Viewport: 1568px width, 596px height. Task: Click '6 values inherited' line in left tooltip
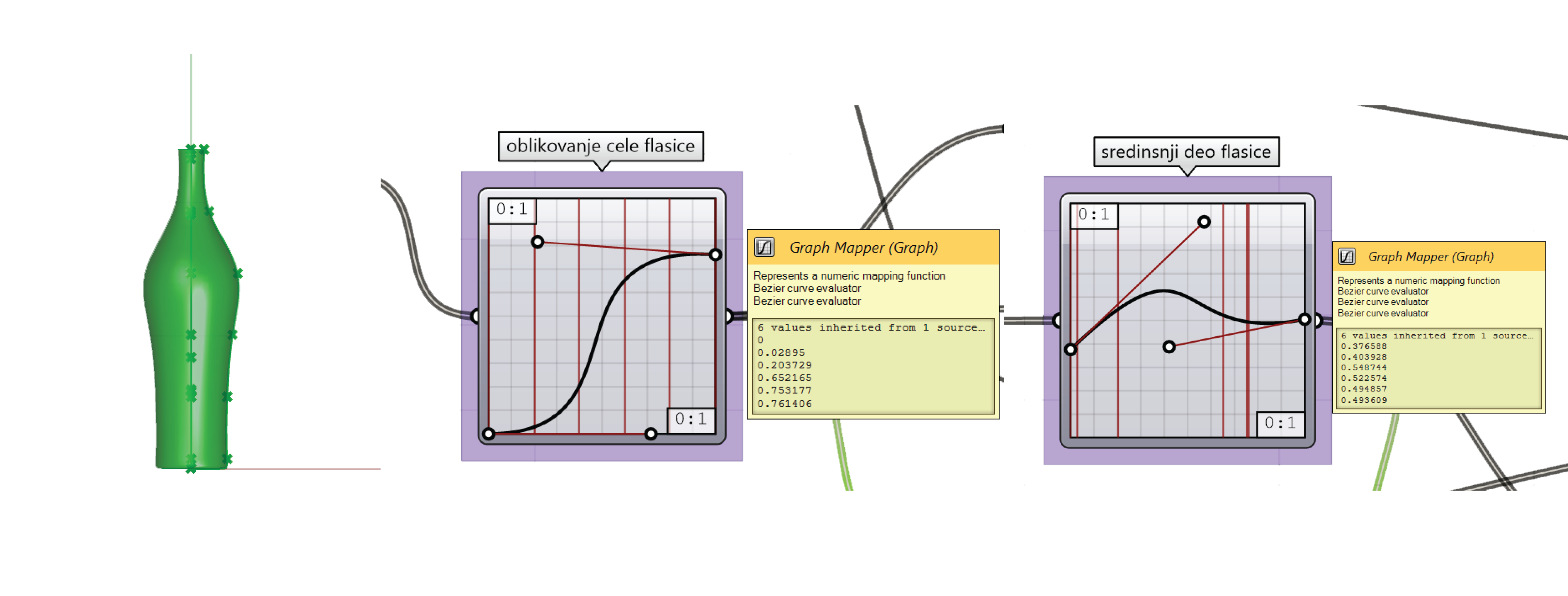pyautogui.click(x=871, y=328)
